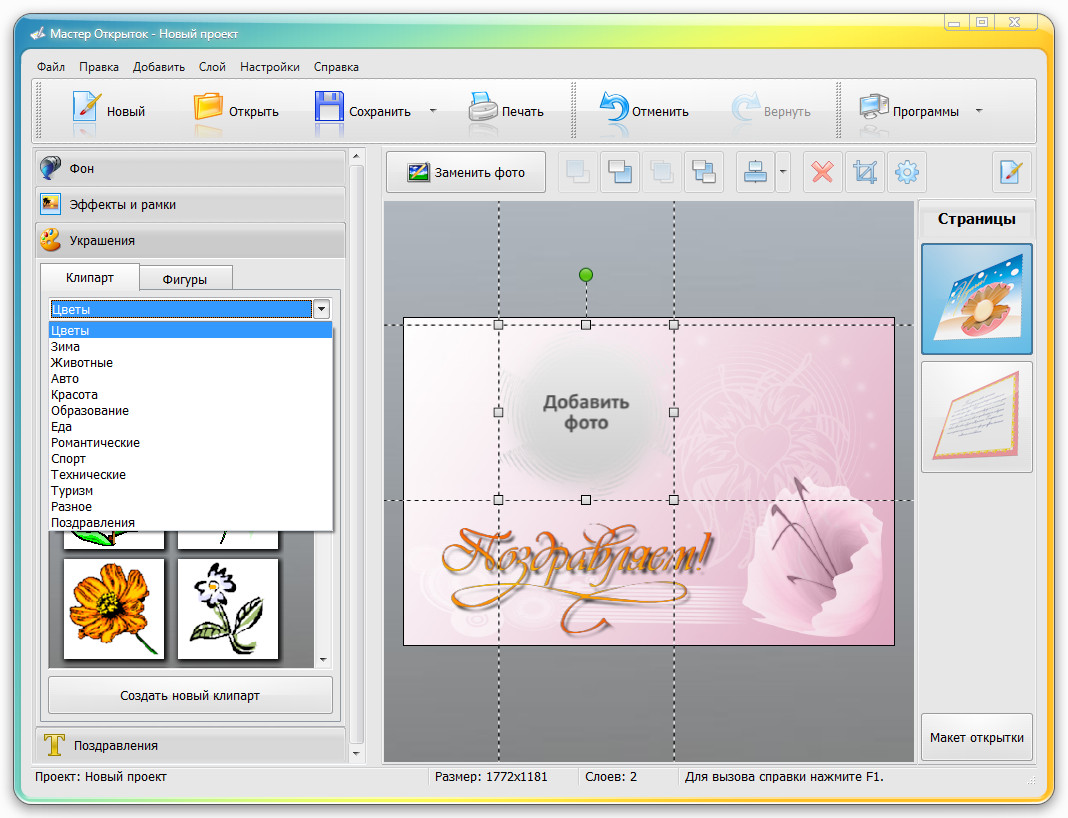Expand the alignment options dropdown arrow
The width and height of the screenshot is (1068, 818).
783,172
